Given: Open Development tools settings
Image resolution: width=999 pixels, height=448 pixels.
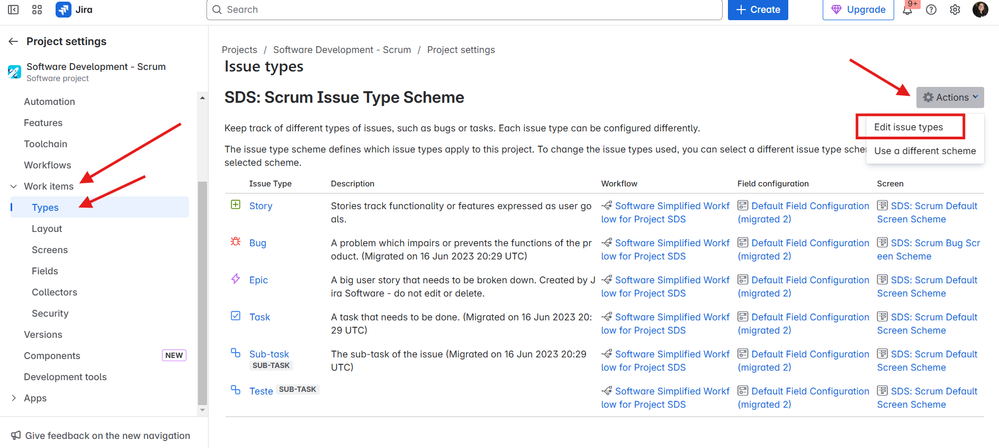Looking at the screenshot, I should pos(65,377).
